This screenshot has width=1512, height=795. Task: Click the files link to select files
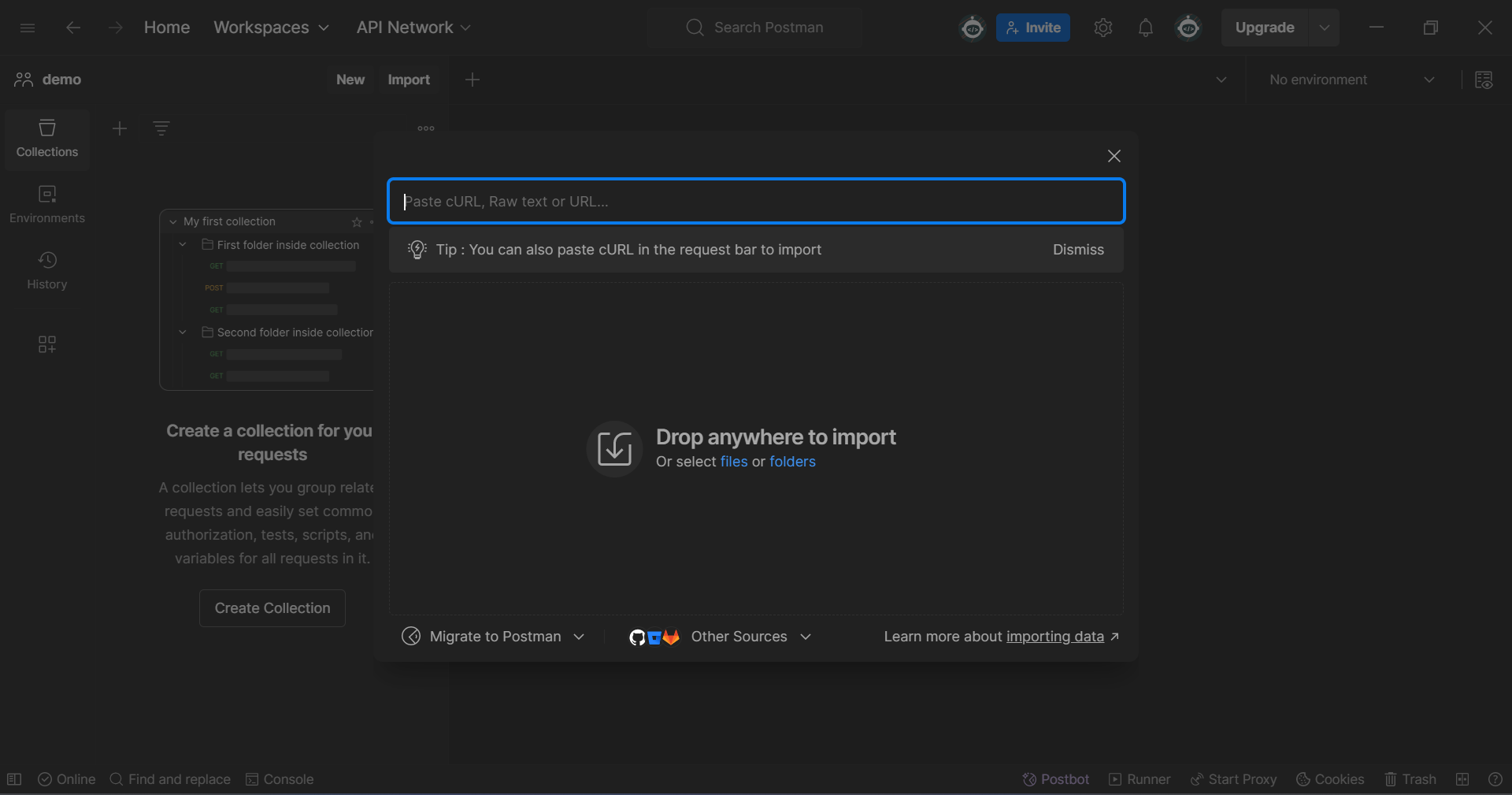click(x=733, y=462)
